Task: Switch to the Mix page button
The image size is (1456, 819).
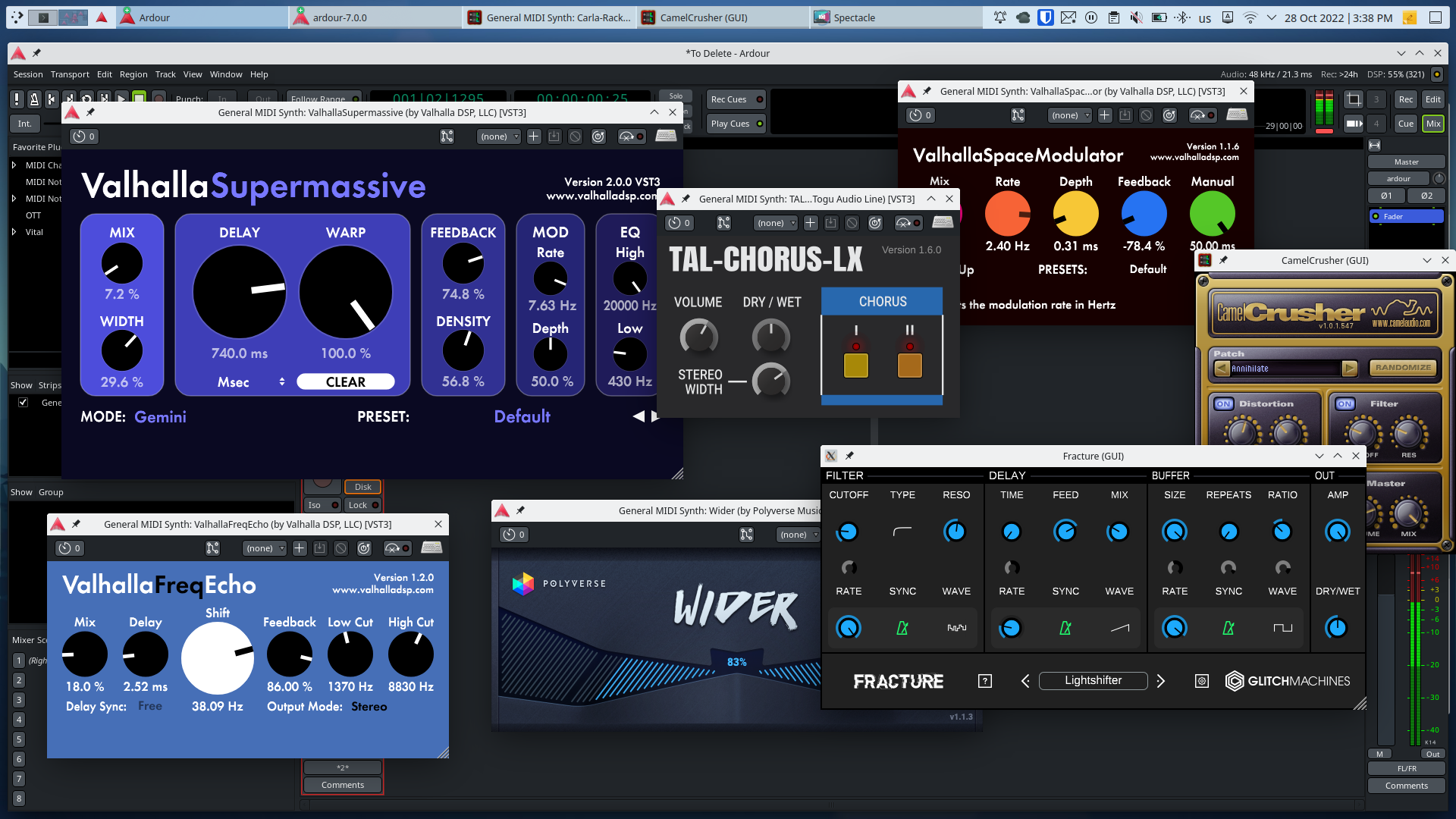Action: tap(1433, 124)
